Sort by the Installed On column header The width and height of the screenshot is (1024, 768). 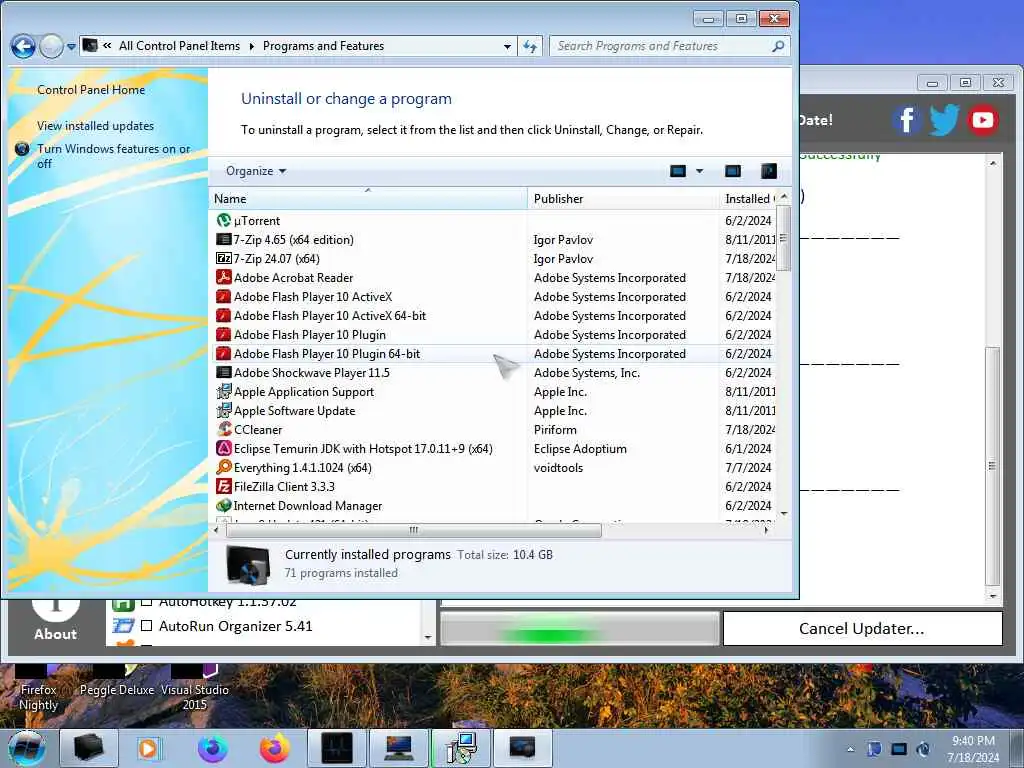click(748, 199)
